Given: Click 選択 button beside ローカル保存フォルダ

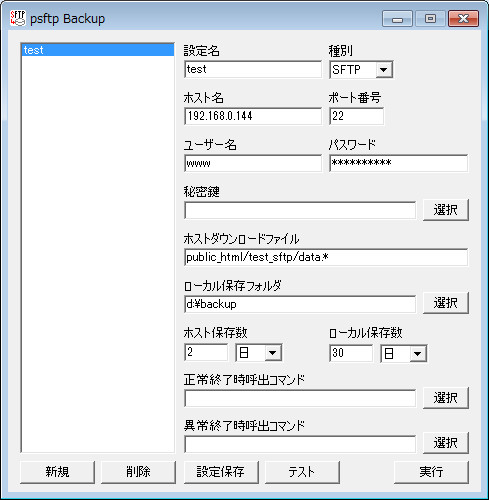Looking at the screenshot, I should 446,303.
